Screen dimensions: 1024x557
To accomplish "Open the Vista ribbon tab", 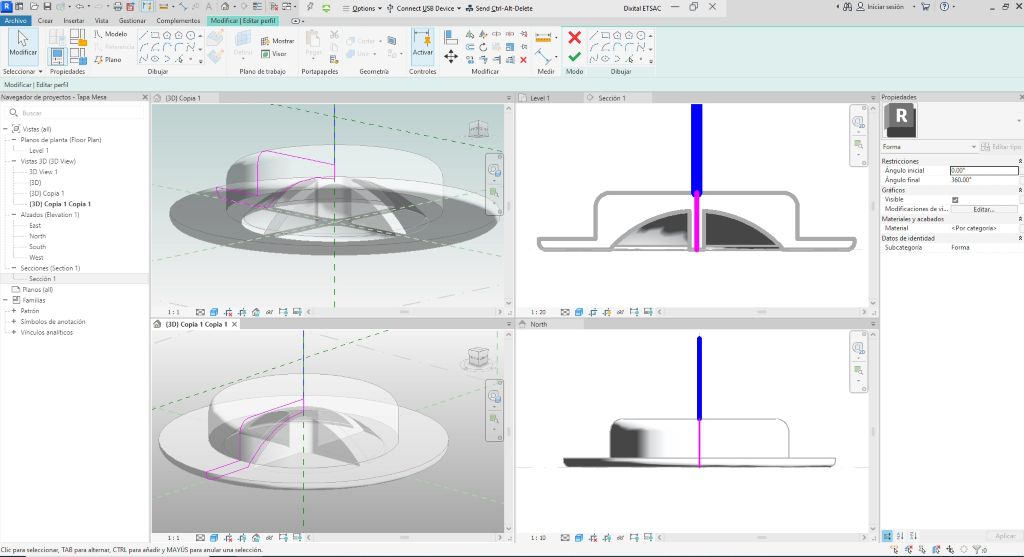I will (101, 21).
